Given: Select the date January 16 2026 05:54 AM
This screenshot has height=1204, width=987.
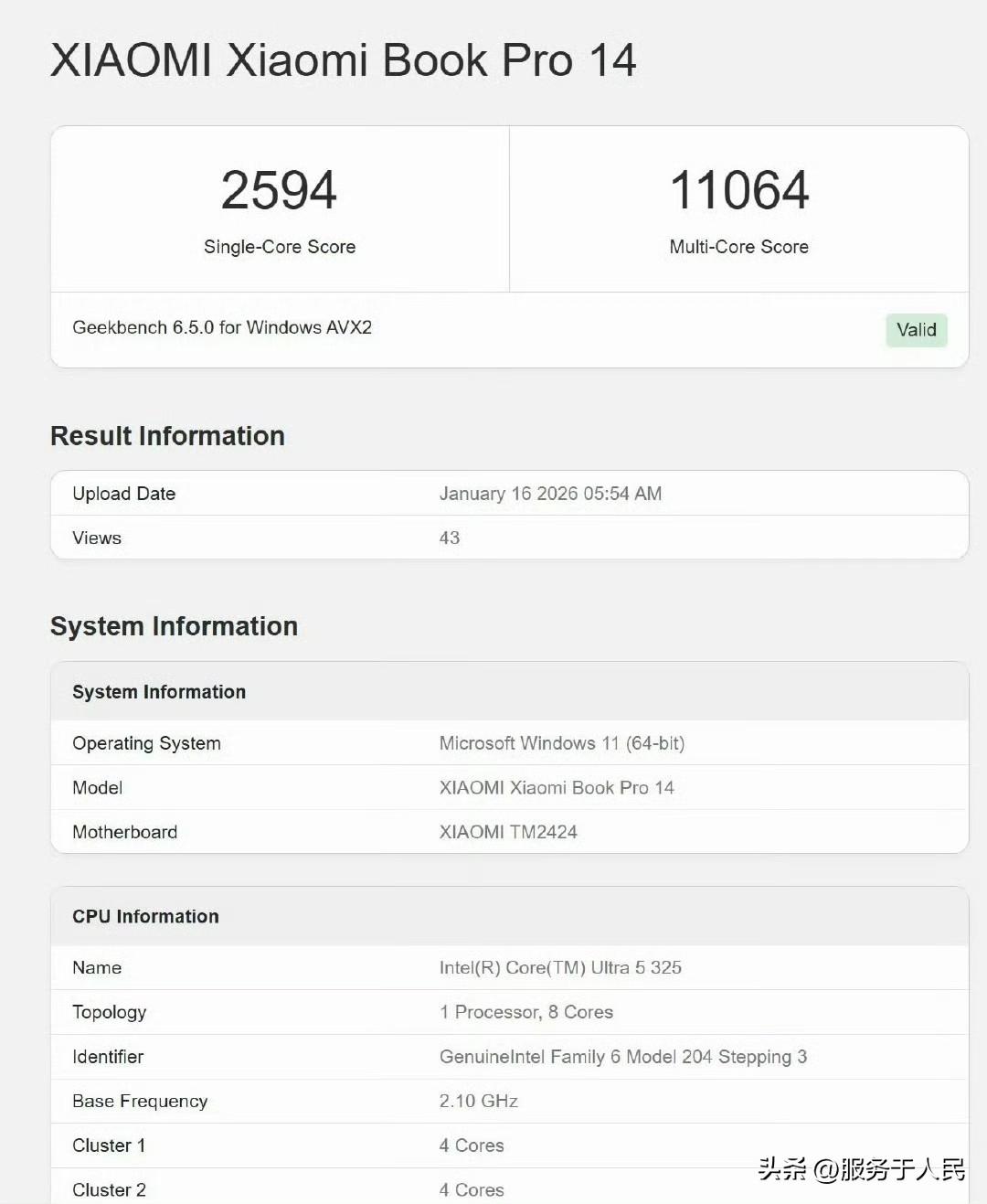Looking at the screenshot, I should point(550,494).
